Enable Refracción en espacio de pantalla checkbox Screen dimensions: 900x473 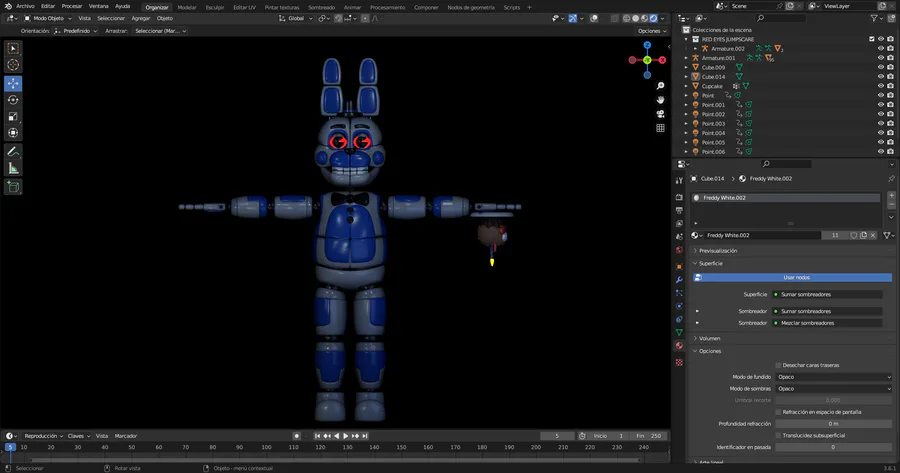point(778,412)
